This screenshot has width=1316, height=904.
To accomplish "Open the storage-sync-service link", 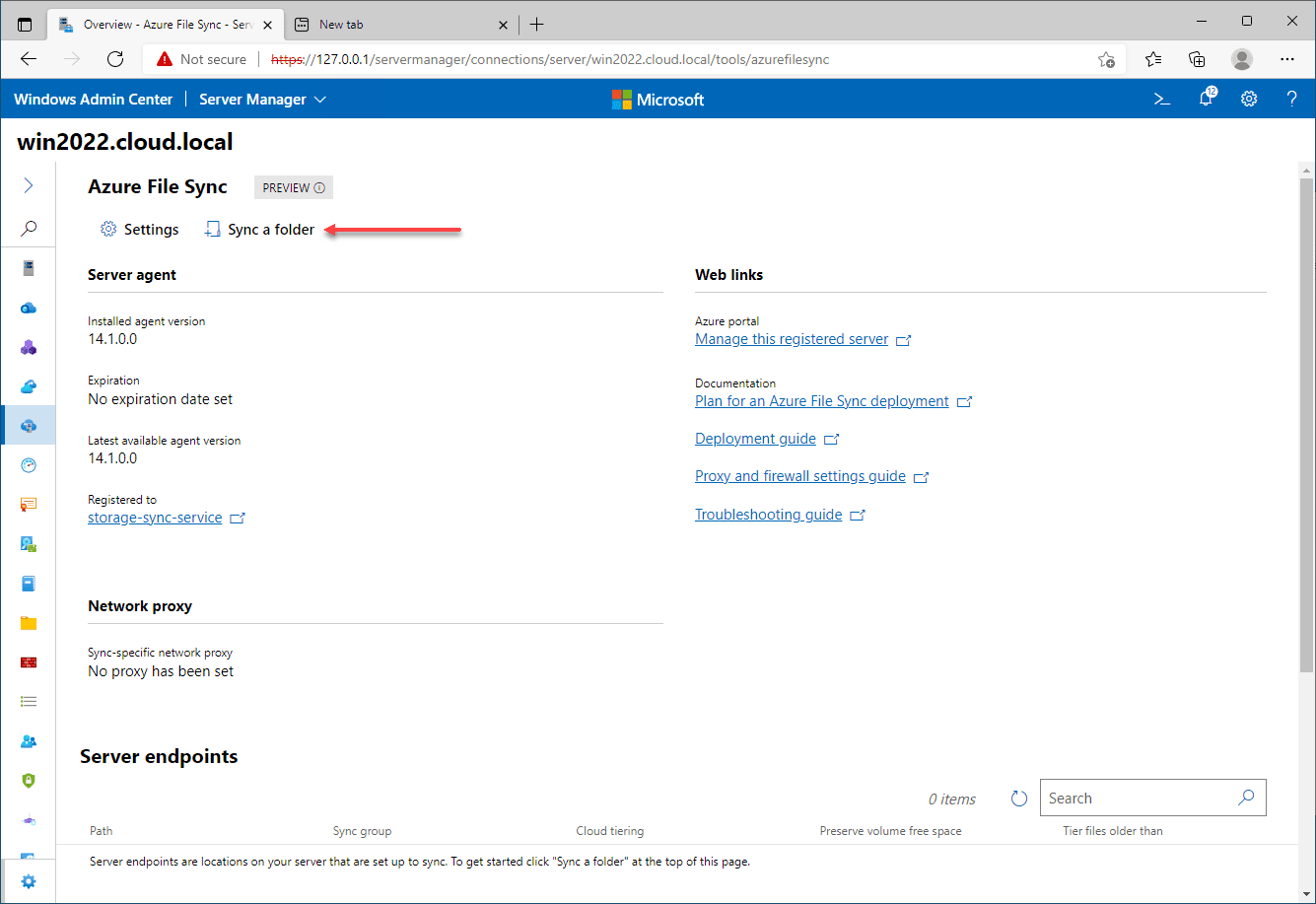I will 154,517.
